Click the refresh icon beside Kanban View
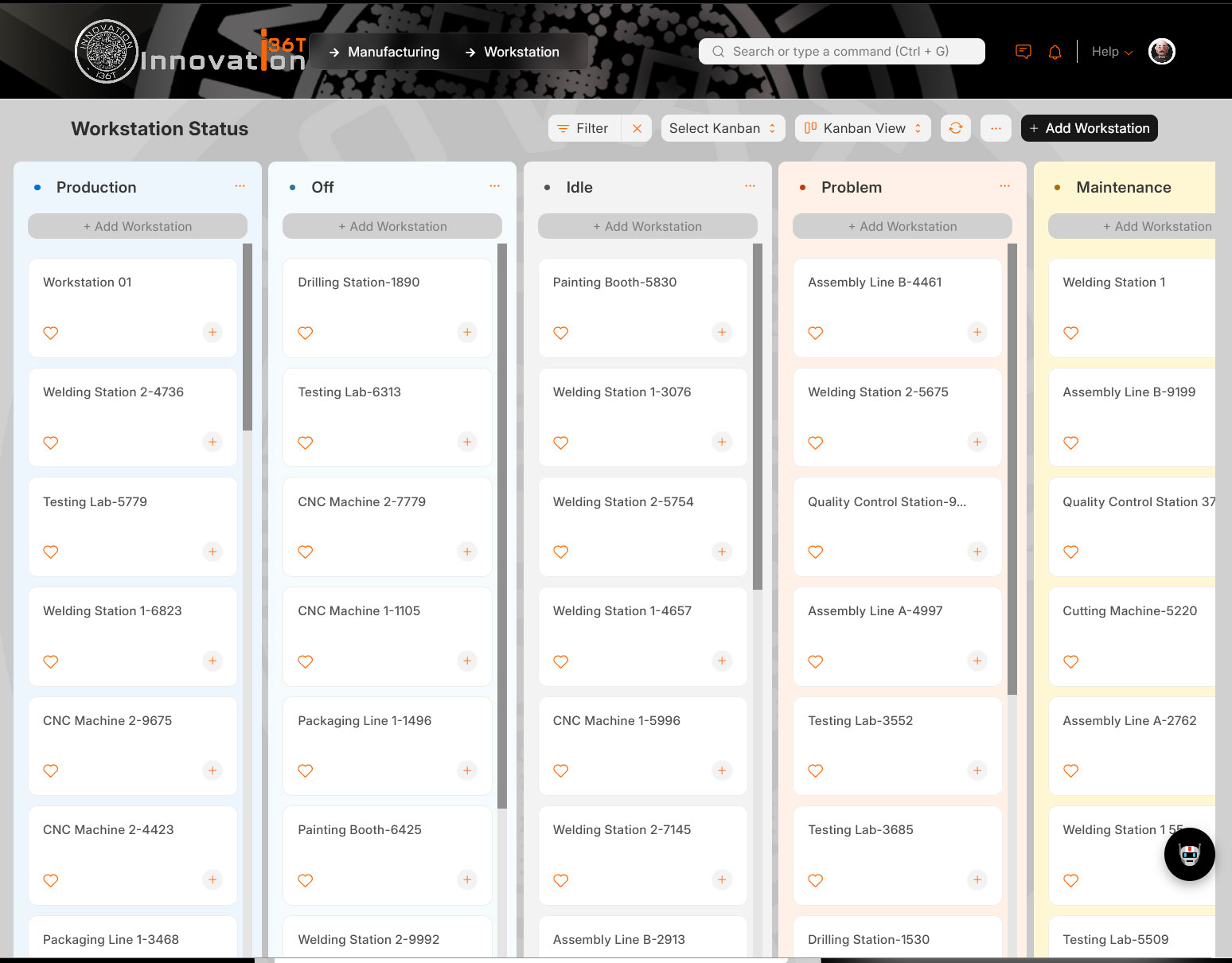 (x=955, y=128)
